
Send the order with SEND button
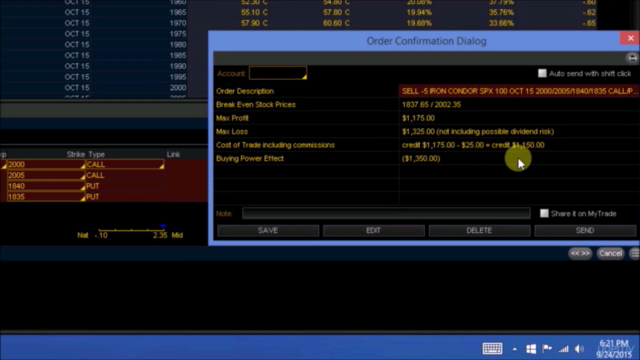click(x=585, y=231)
